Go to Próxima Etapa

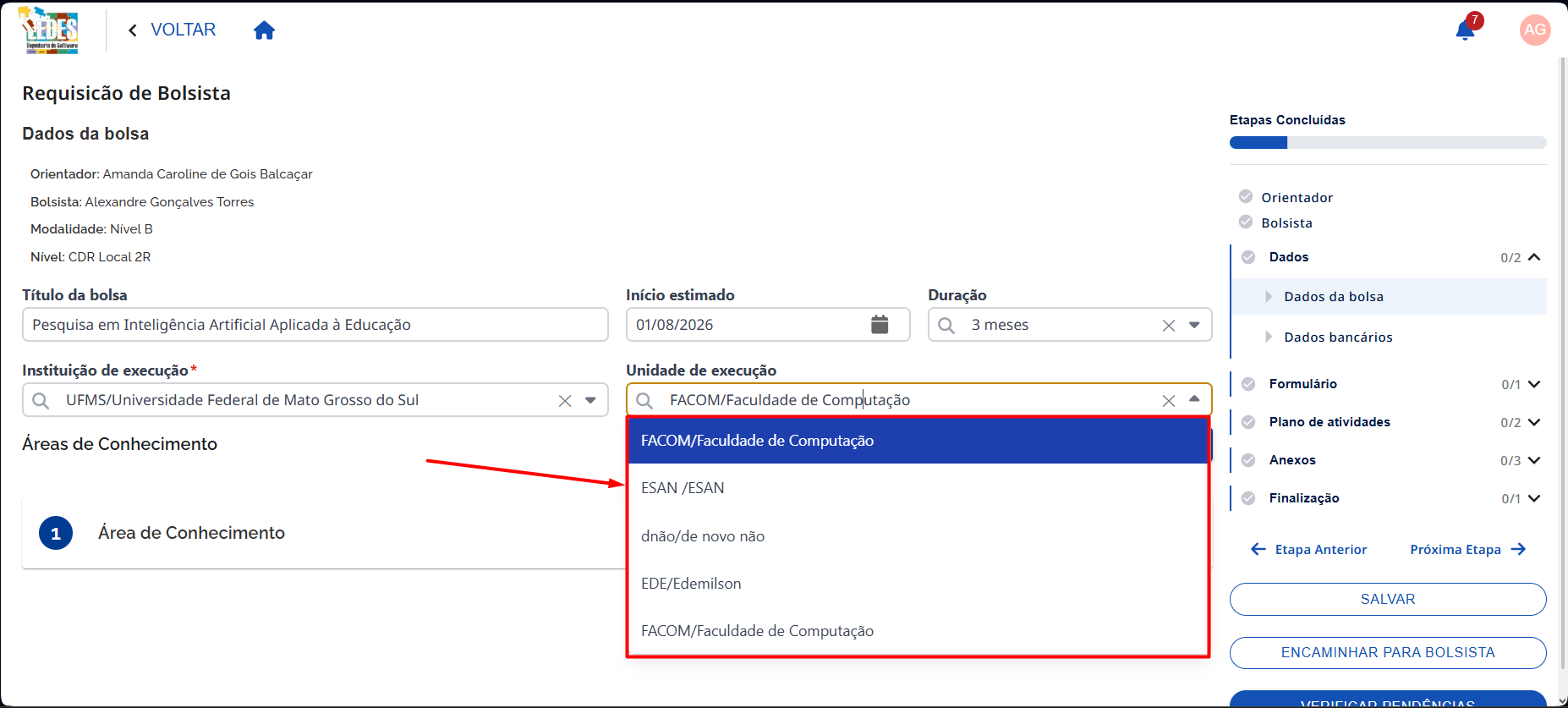pyautogui.click(x=1468, y=550)
